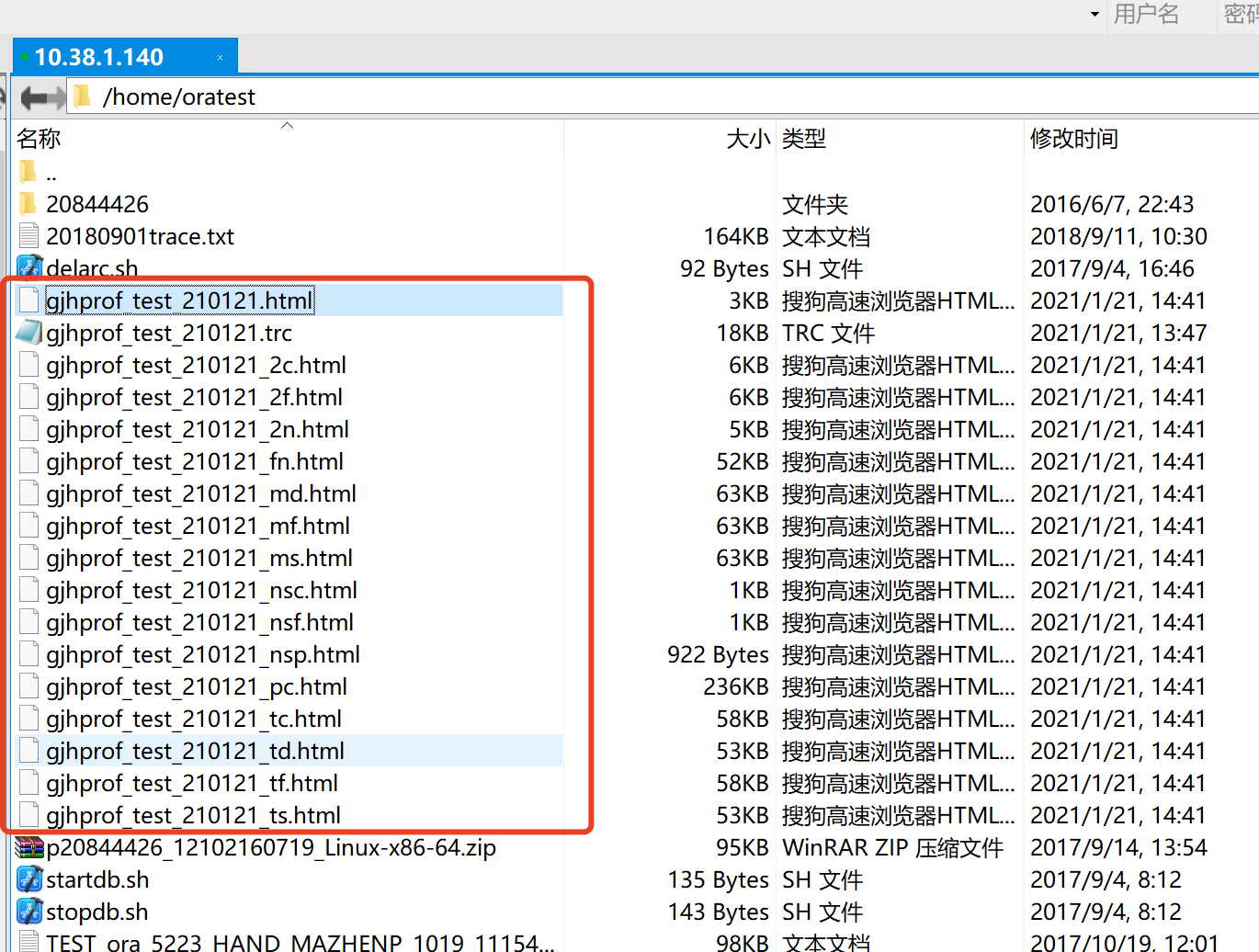This screenshot has width=1259, height=952.
Task: Switch to the 10.38.1.140 session tab
Action: 99,57
